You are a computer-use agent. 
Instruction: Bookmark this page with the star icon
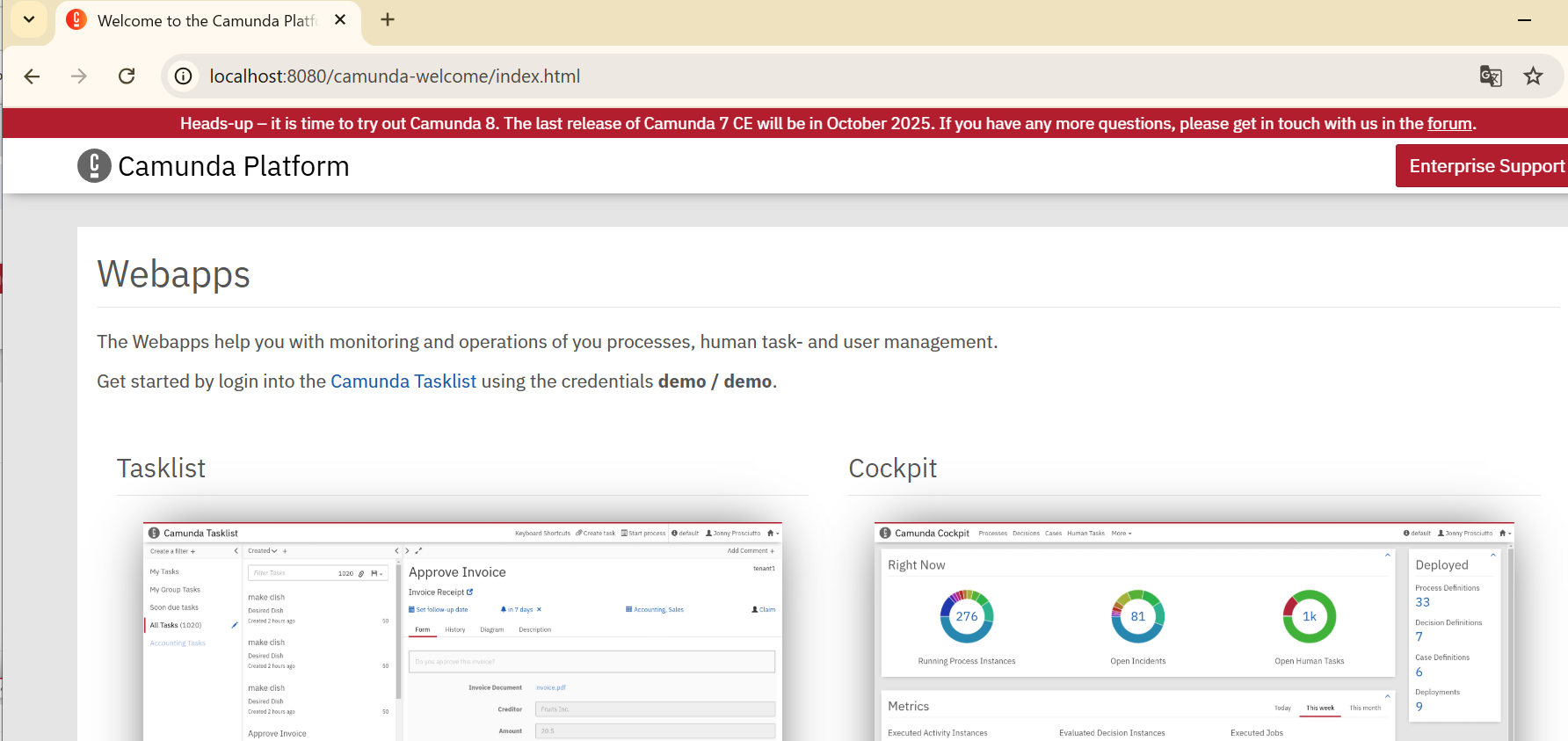(x=1534, y=76)
